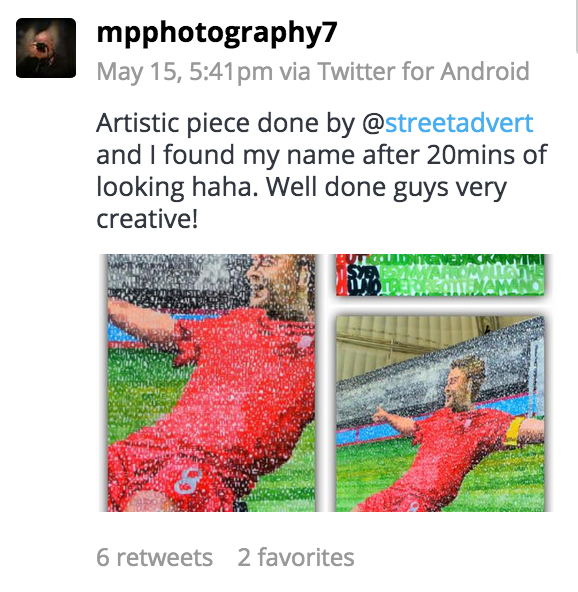
Task: Click the black lettering block in top-right image
Action: 362,280
